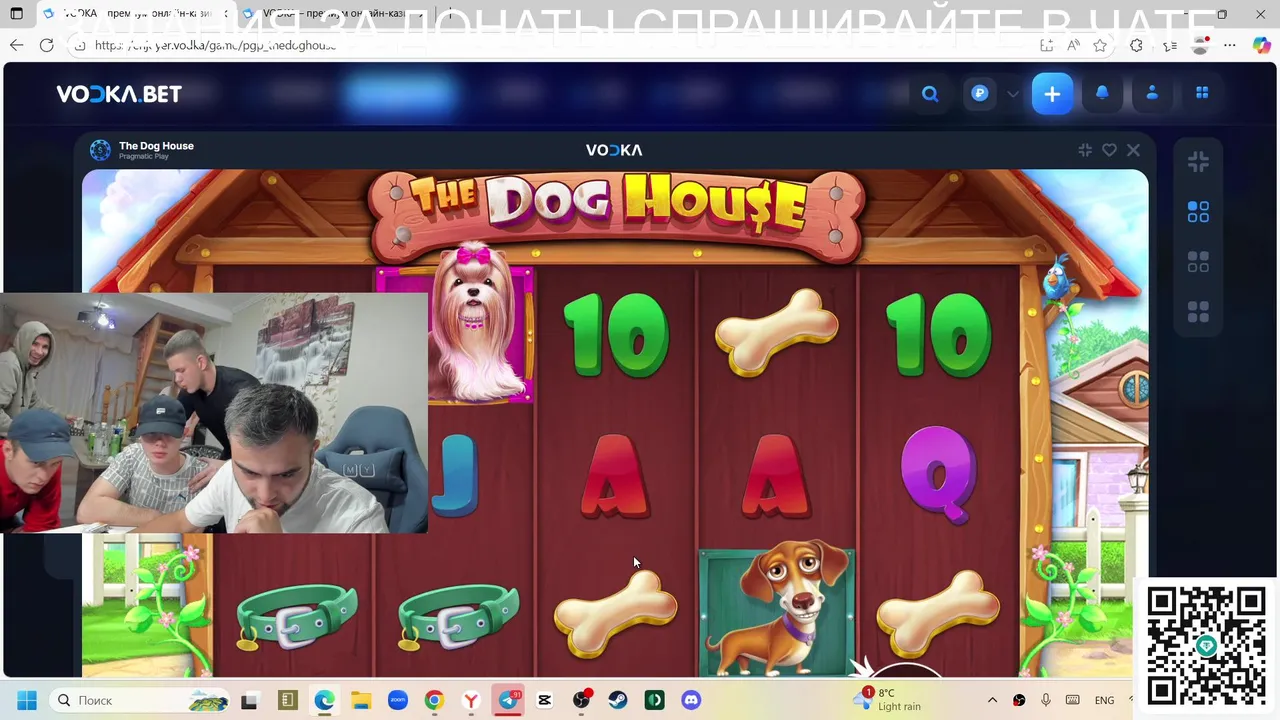The width and height of the screenshot is (1280, 720).
Task: Click the purple Q symbol
Action: tap(937, 474)
